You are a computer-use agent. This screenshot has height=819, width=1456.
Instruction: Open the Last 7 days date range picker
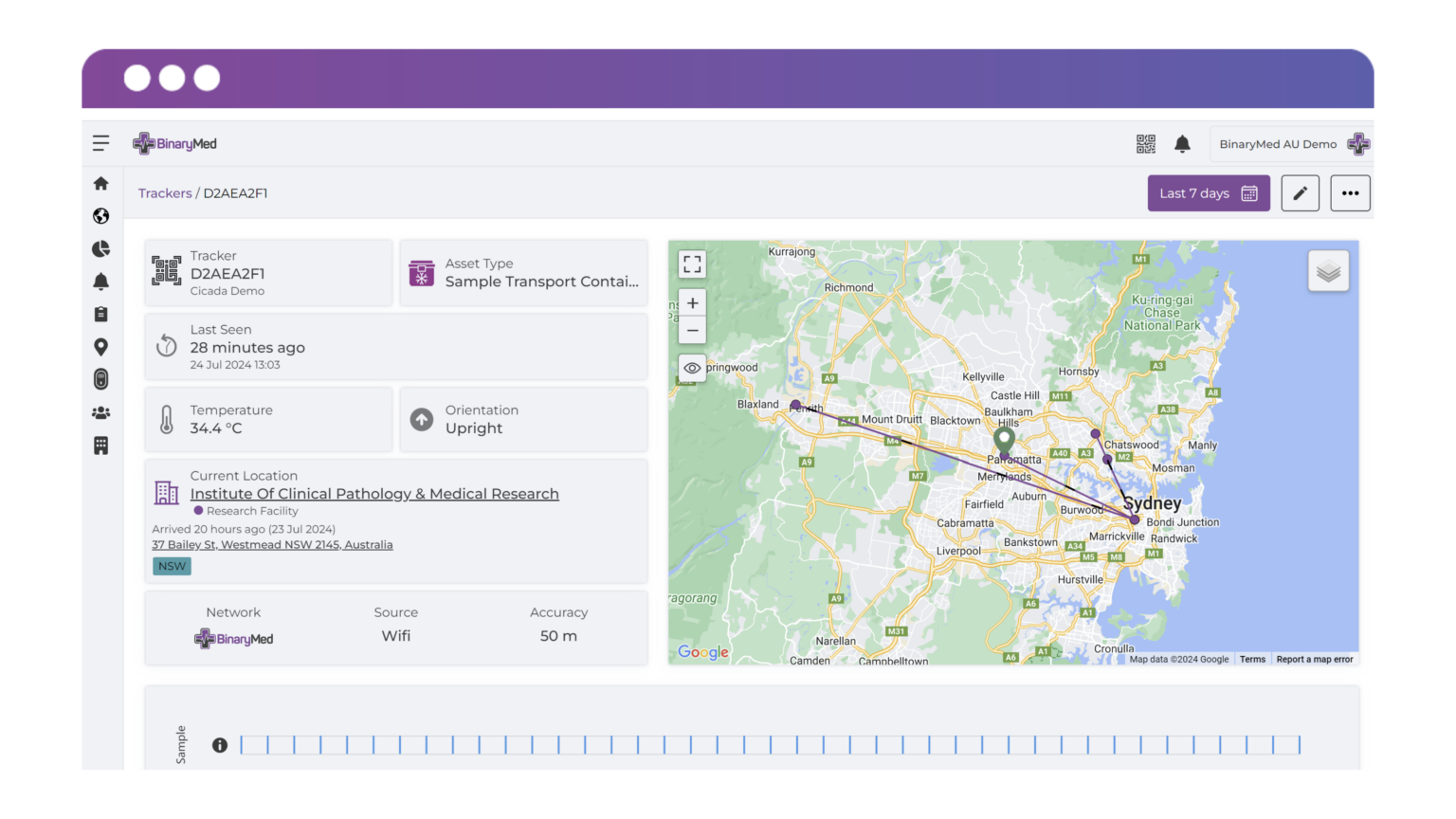(x=1209, y=192)
